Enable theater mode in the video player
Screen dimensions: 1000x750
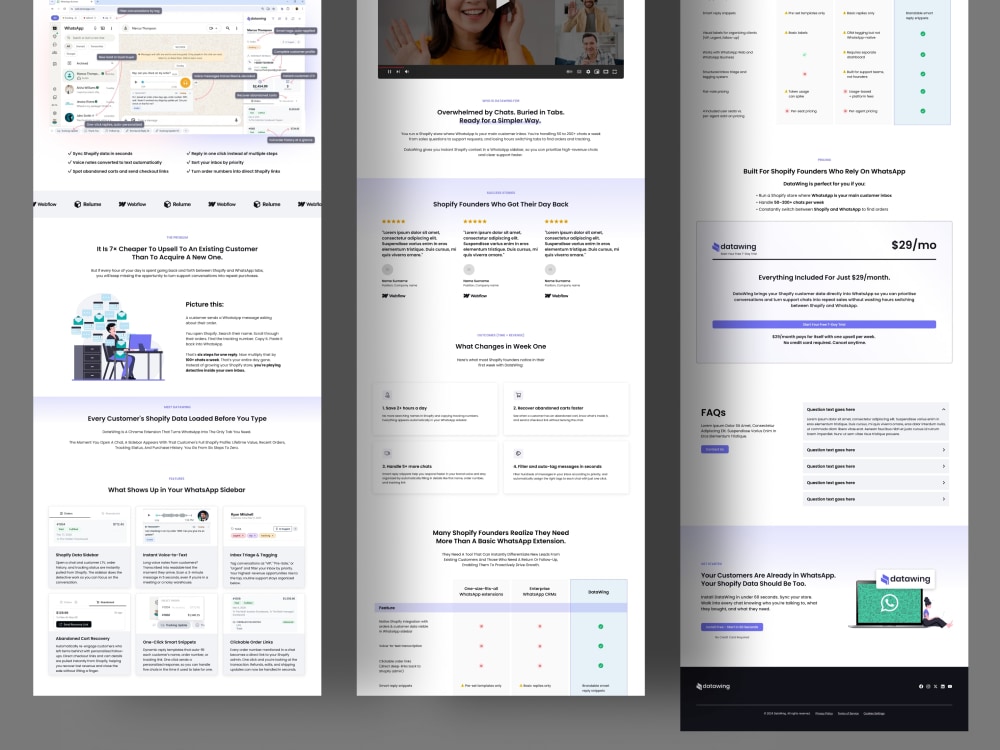[605, 71]
